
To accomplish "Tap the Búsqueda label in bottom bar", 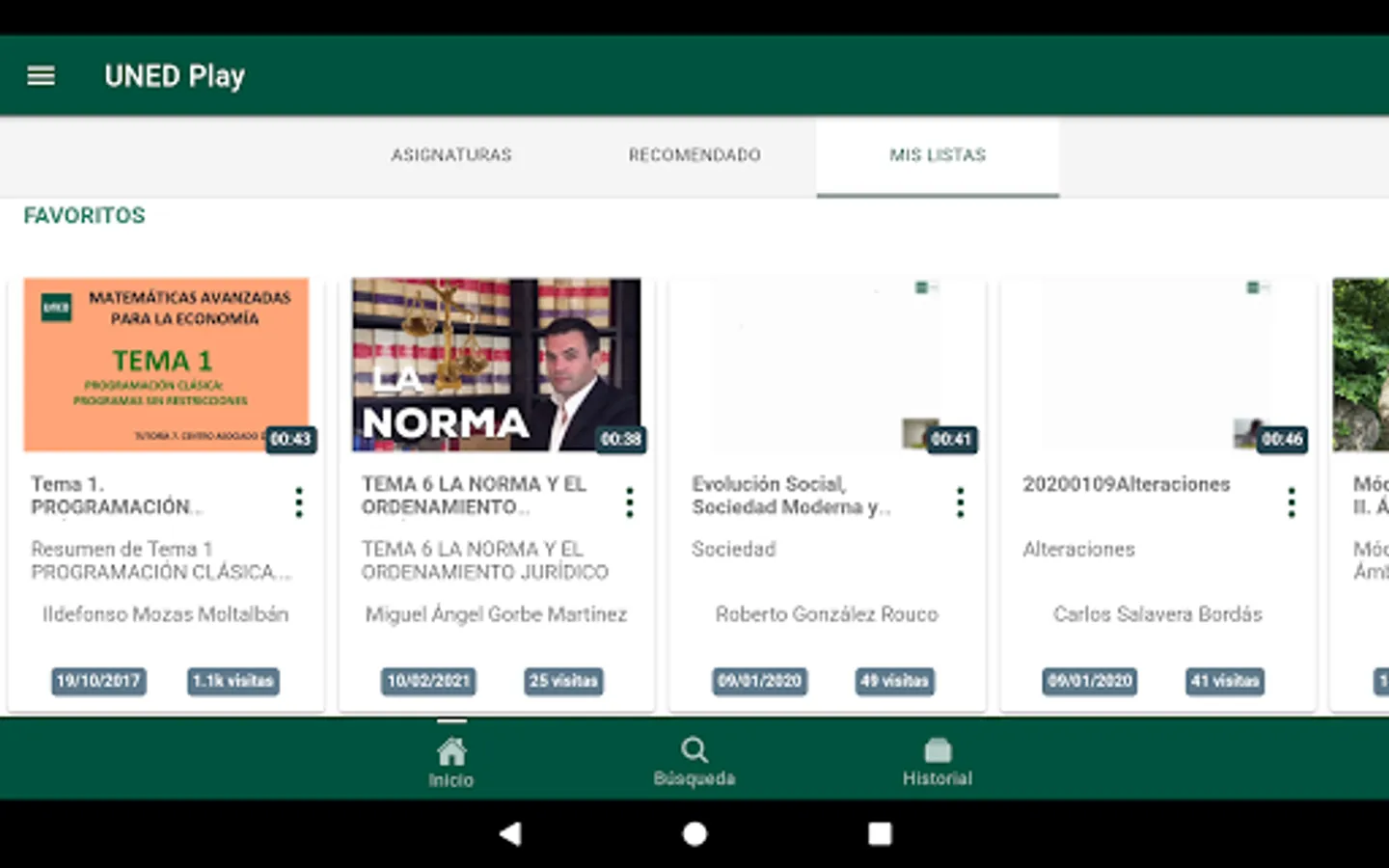I will click(694, 778).
